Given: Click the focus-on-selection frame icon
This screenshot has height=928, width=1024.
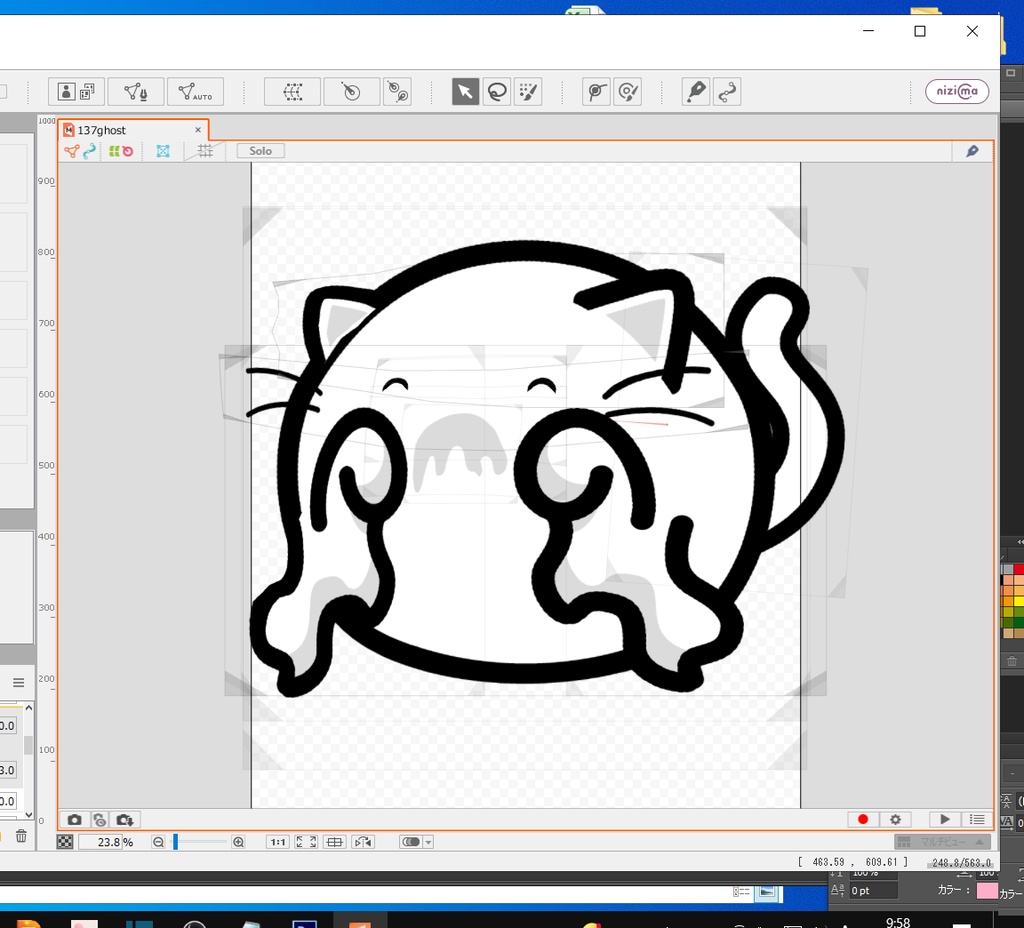Looking at the screenshot, I should coord(334,842).
